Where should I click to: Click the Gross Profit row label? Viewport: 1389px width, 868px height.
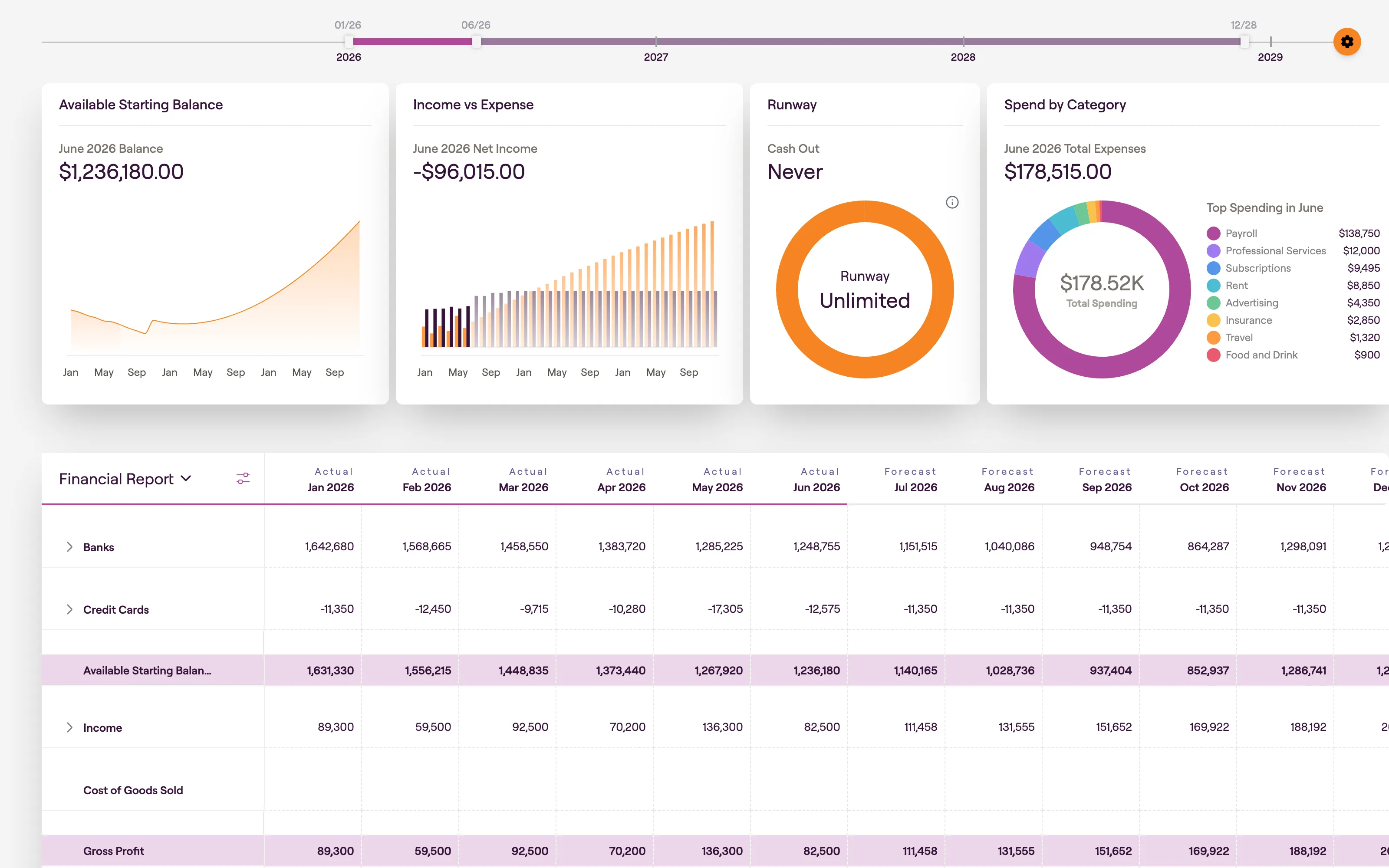(114, 852)
